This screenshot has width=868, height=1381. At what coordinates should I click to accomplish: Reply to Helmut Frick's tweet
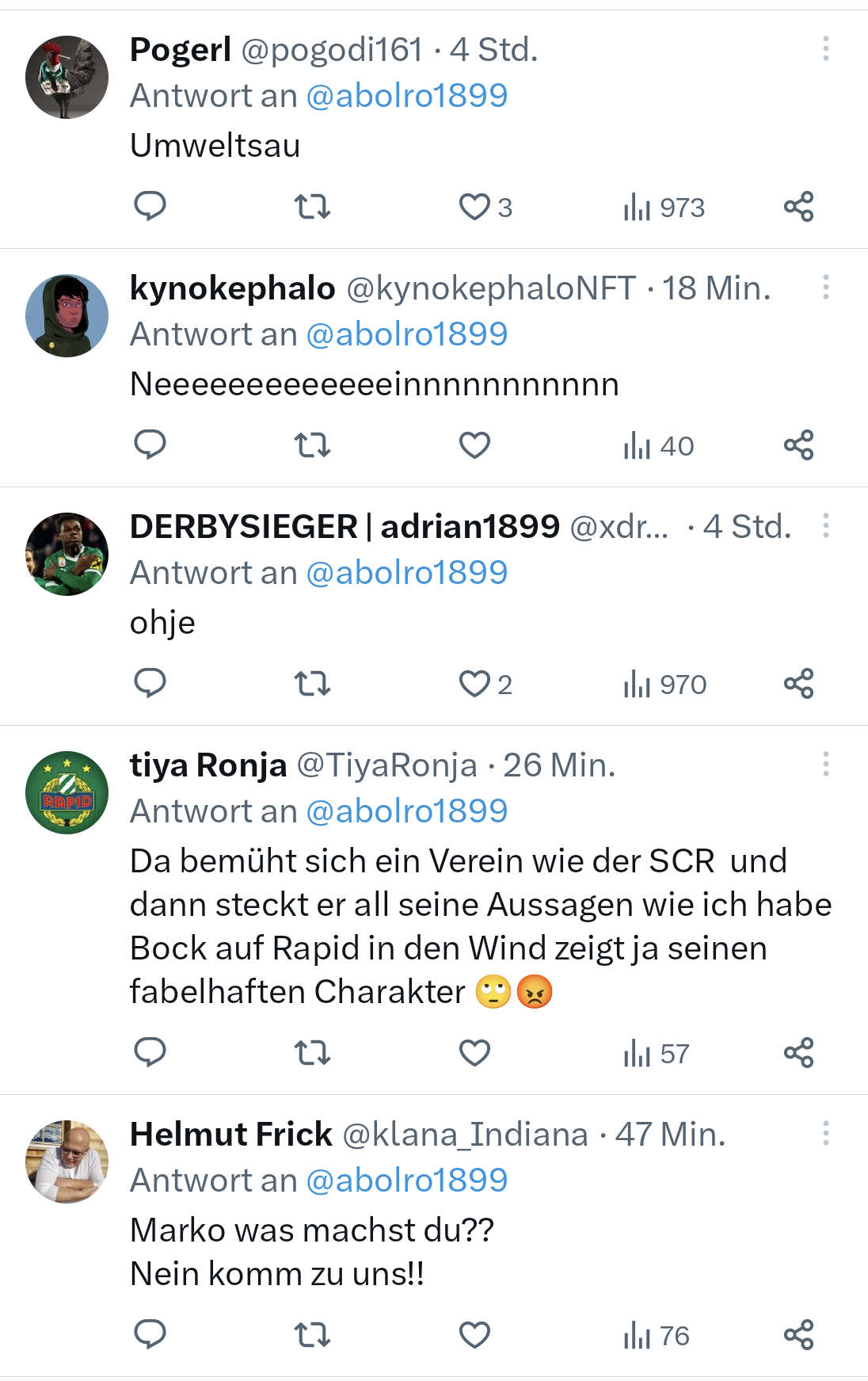point(150,1335)
